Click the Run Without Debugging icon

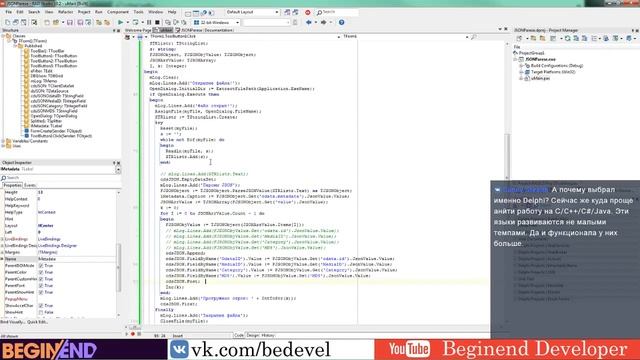(136, 22)
